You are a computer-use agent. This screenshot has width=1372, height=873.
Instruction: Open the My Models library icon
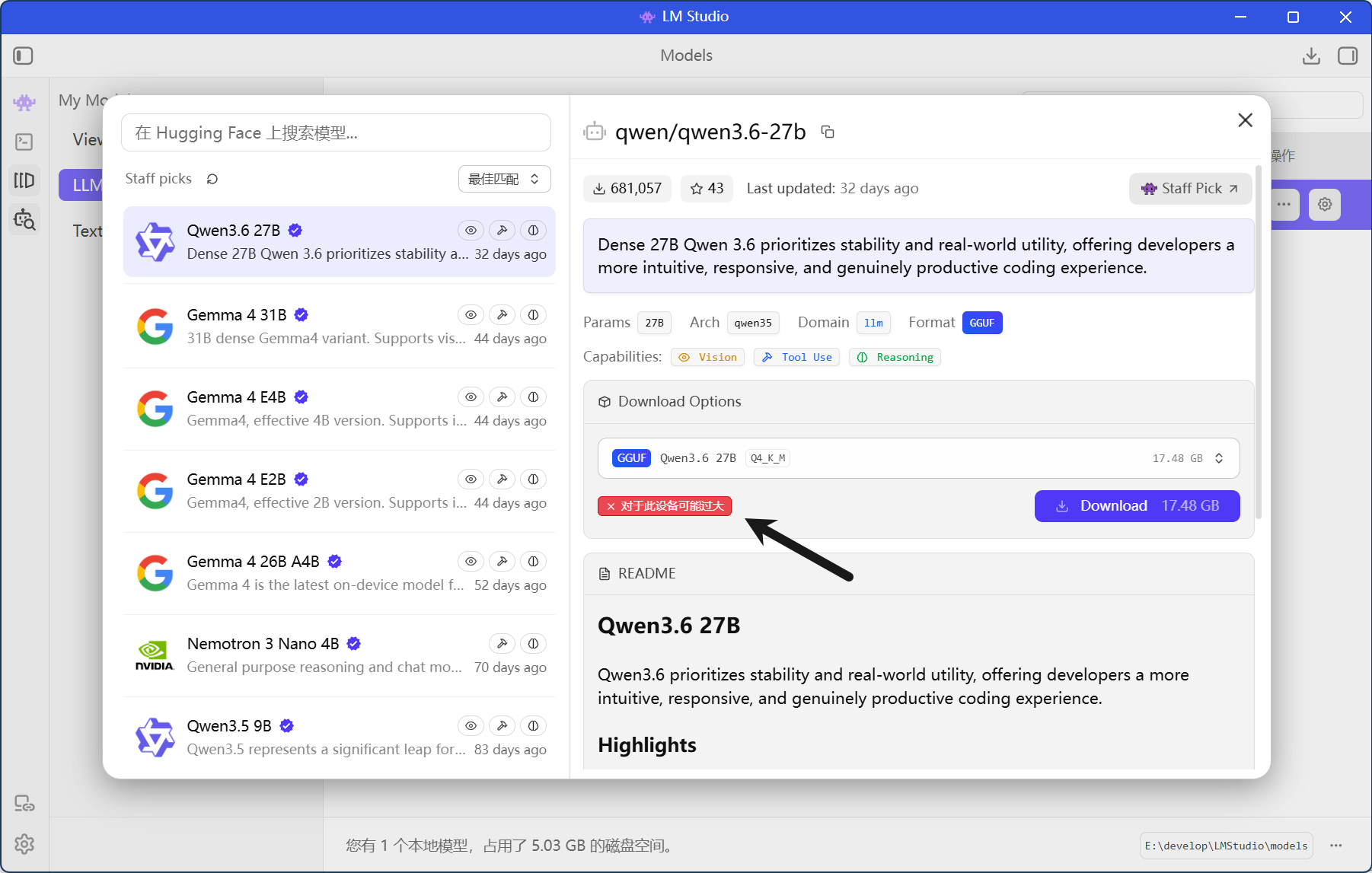pyautogui.click(x=24, y=180)
